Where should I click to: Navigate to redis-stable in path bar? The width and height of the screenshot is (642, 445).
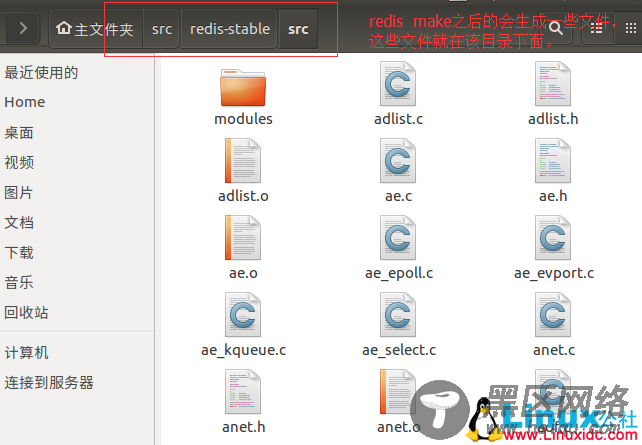tap(230, 29)
